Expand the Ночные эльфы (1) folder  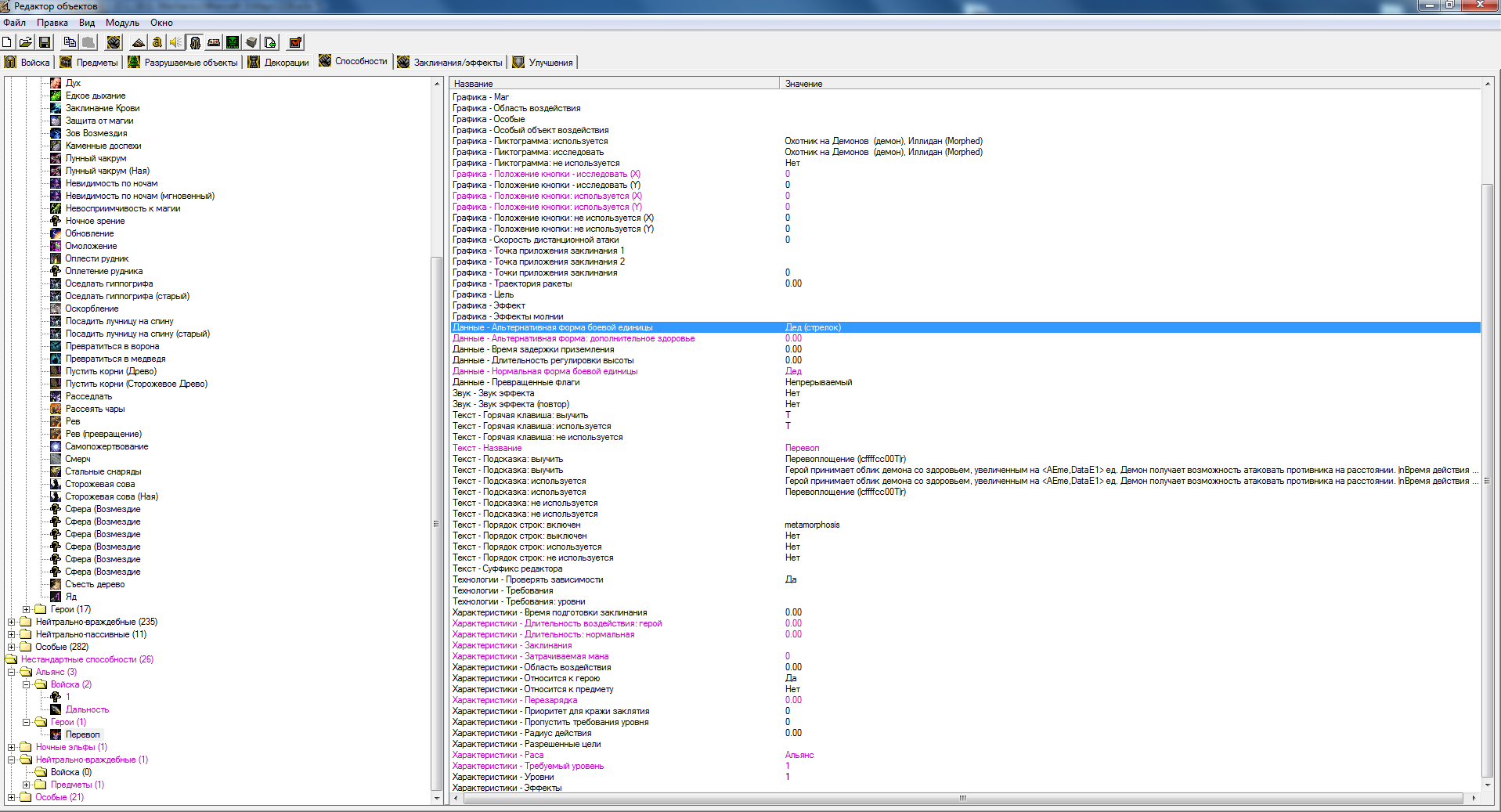[x=12, y=747]
